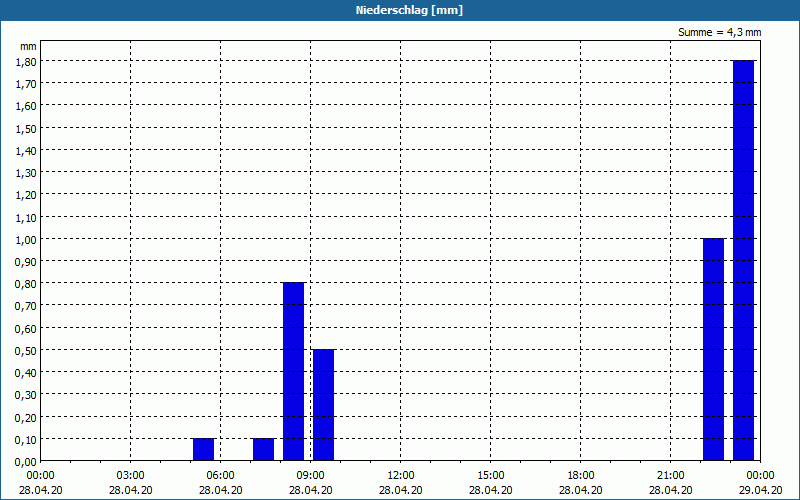This screenshot has height=500, width=800.
Task: Click the 0,10 mm bar after 06:00
Action: (x=263, y=449)
